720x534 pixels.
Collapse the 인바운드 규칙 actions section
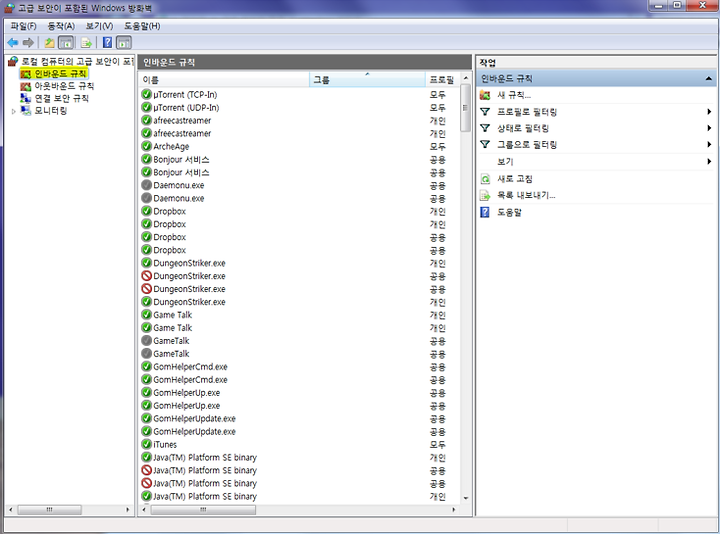[709, 79]
